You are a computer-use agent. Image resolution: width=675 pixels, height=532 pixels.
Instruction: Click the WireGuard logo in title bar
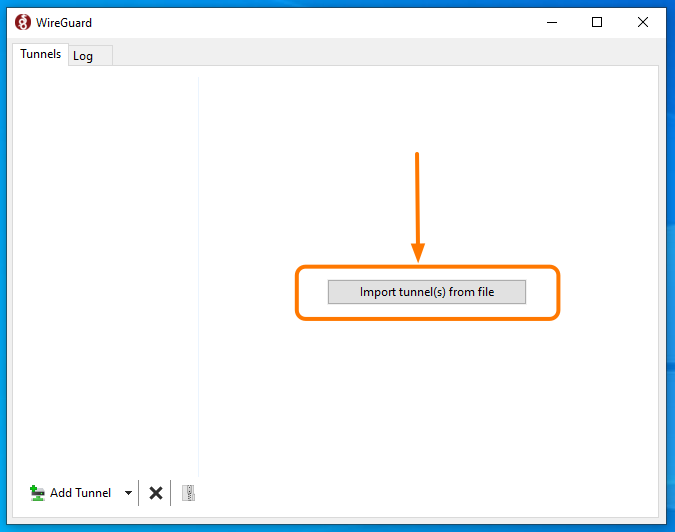[x=23, y=22]
